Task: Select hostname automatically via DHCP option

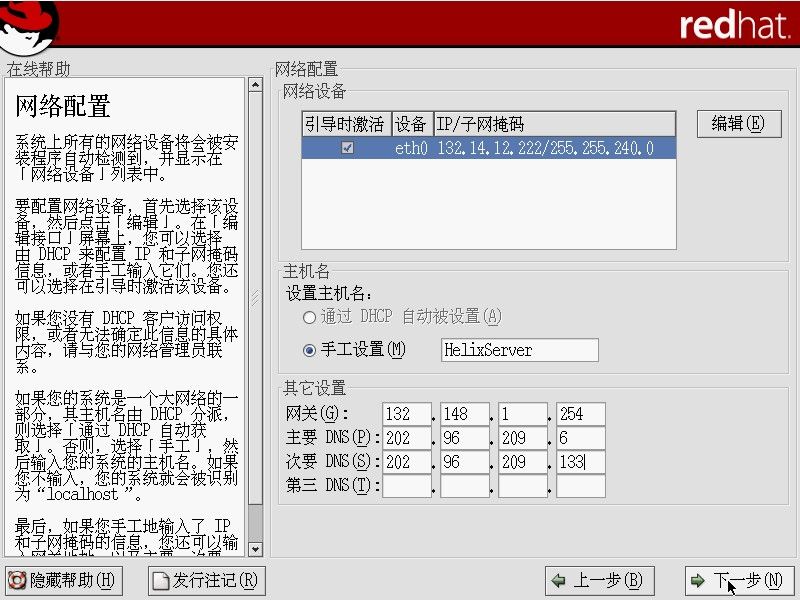Action: [309, 317]
